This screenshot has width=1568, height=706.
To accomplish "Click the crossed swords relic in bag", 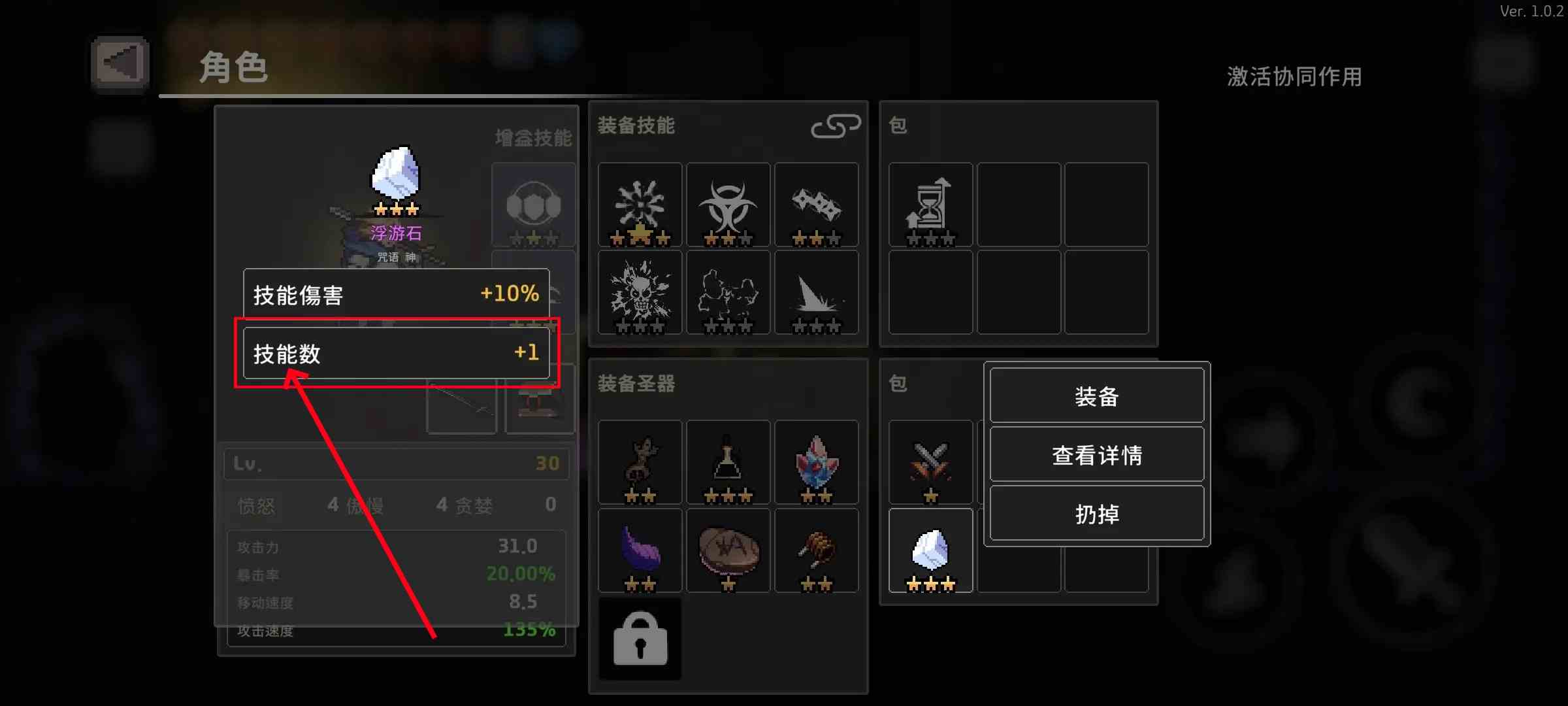I will coord(930,462).
